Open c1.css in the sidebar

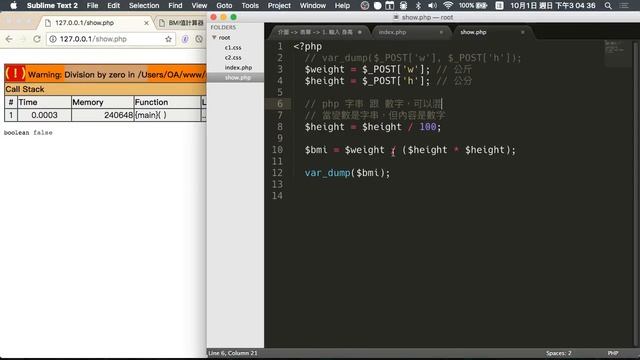coord(233,47)
